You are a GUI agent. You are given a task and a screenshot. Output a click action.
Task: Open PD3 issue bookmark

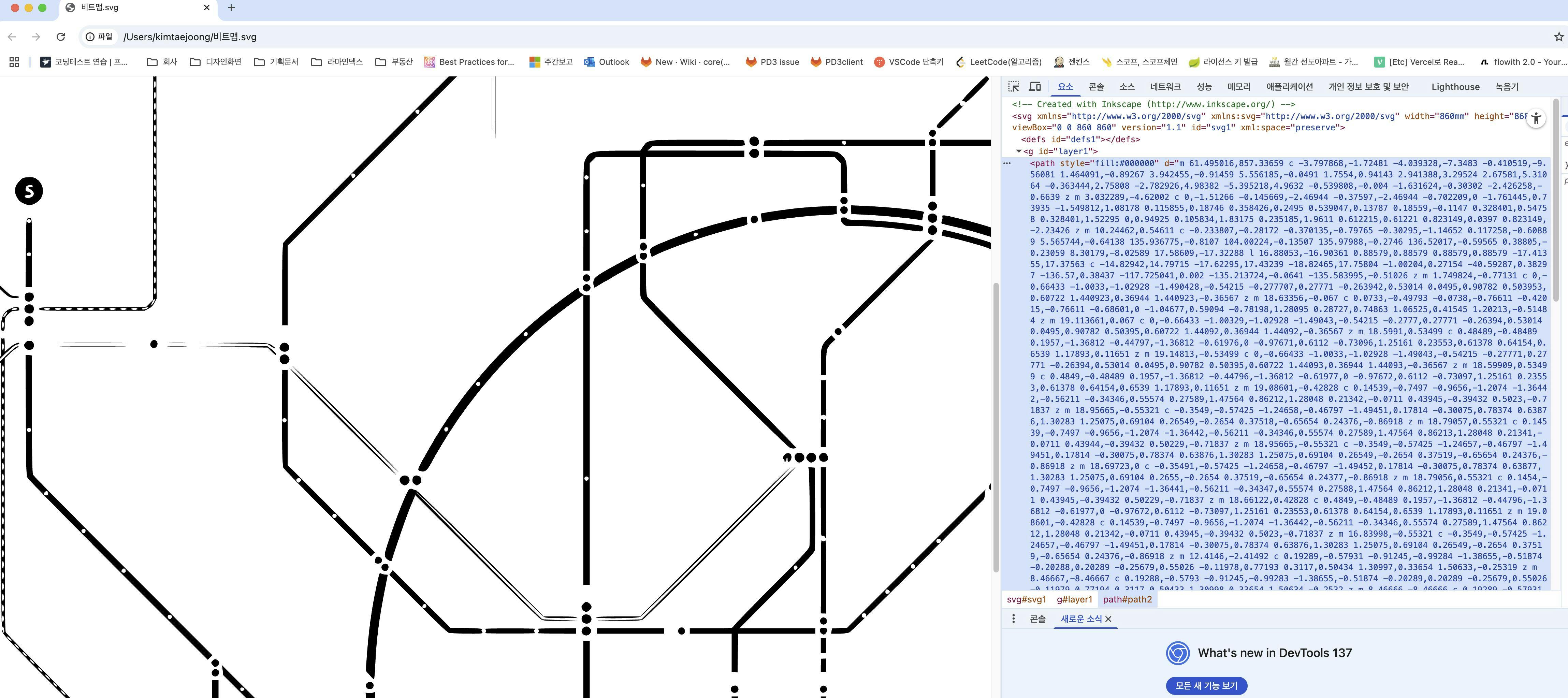772,62
